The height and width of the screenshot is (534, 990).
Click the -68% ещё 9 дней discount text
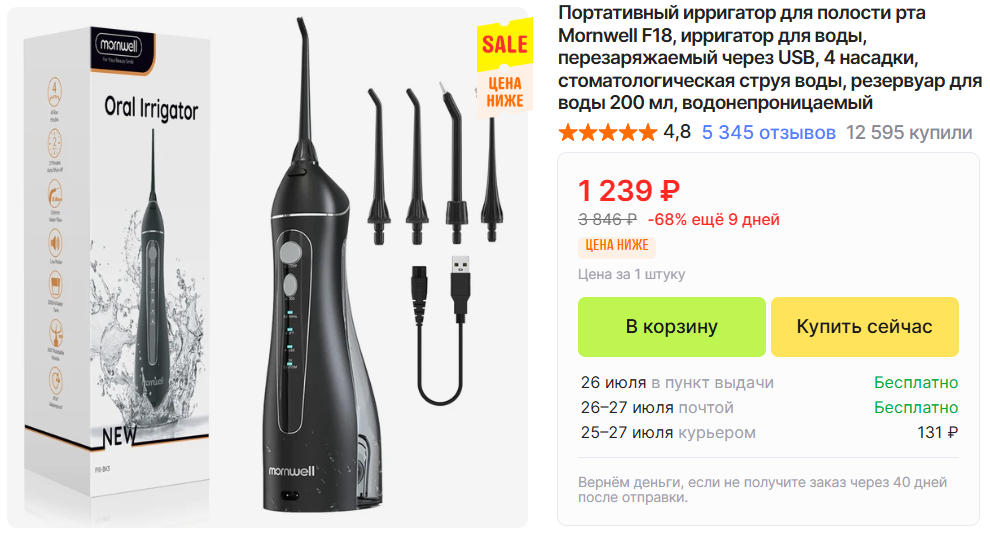(x=713, y=220)
